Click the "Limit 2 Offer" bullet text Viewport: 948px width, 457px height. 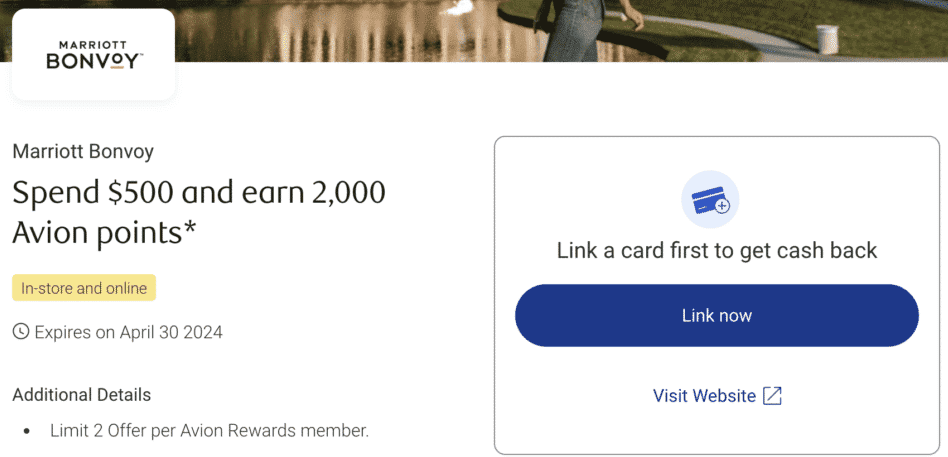coord(209,431)
